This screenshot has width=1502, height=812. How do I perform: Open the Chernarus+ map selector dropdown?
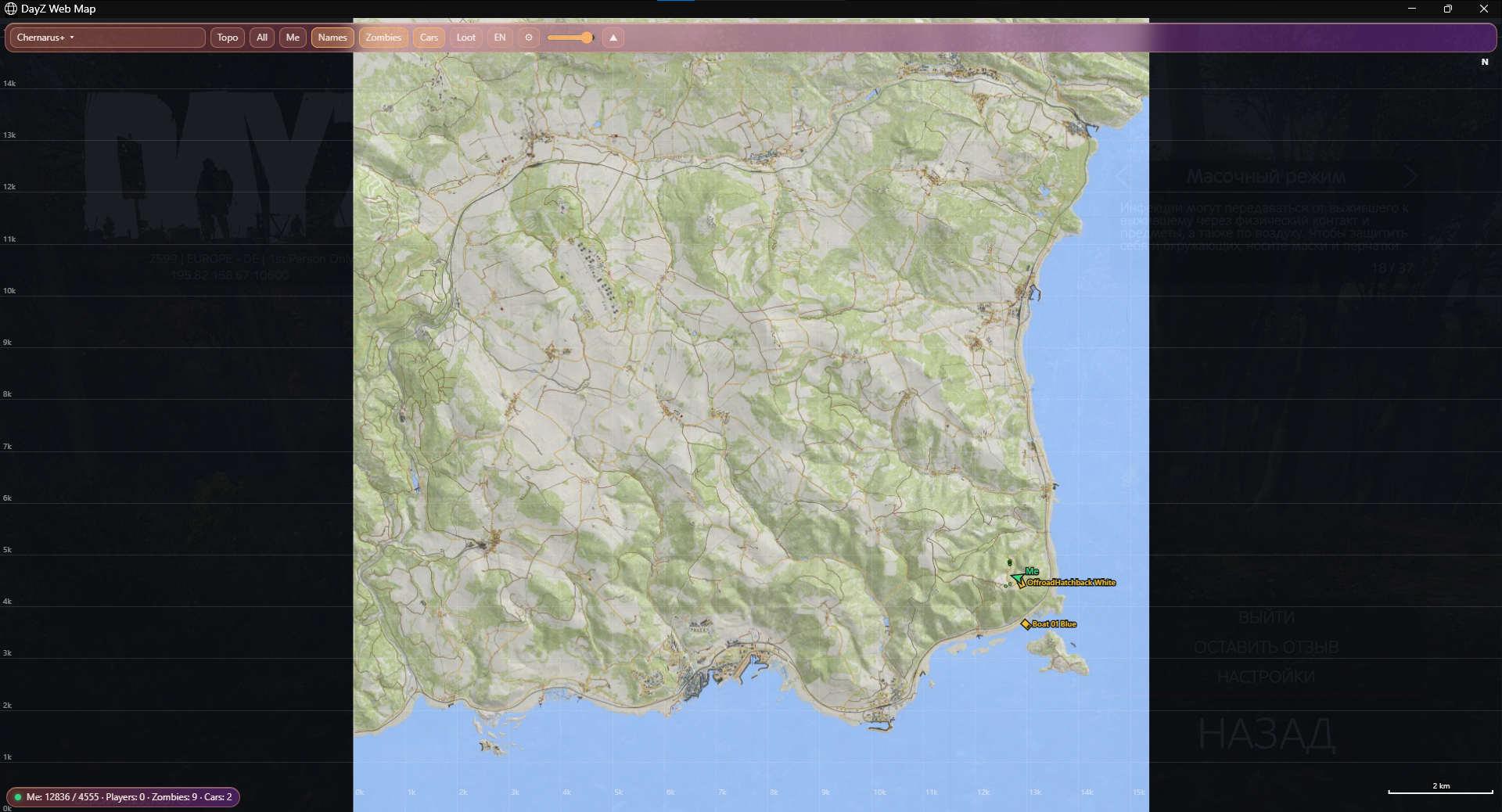tap(107, 38)
